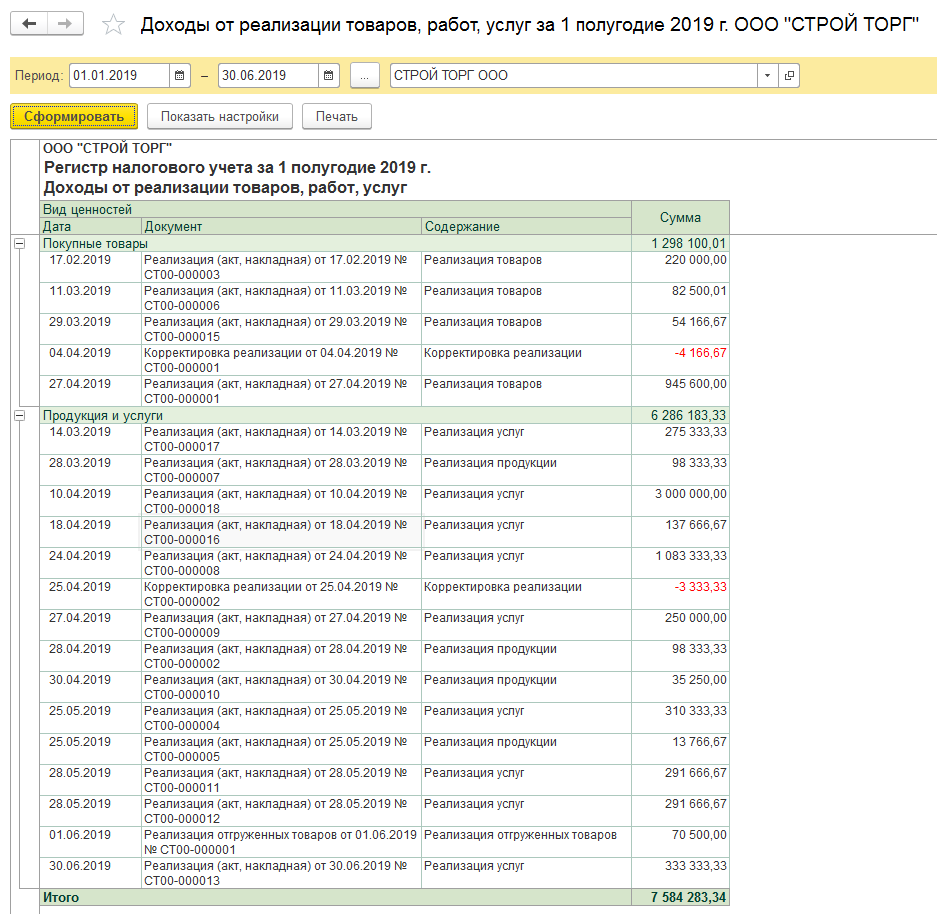Select amount 13 766,67
The image size is (937, 914).
click(680, 750)
